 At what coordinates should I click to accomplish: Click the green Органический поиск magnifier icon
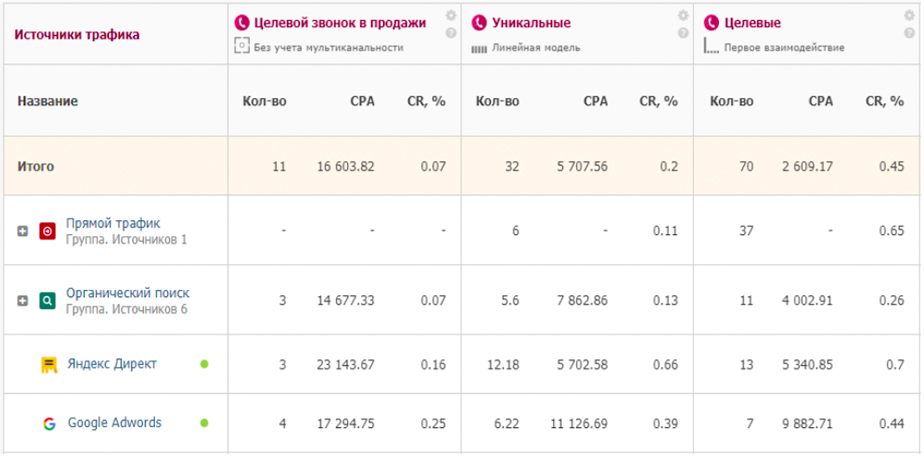pyautogui.click(x=47, y=300)
